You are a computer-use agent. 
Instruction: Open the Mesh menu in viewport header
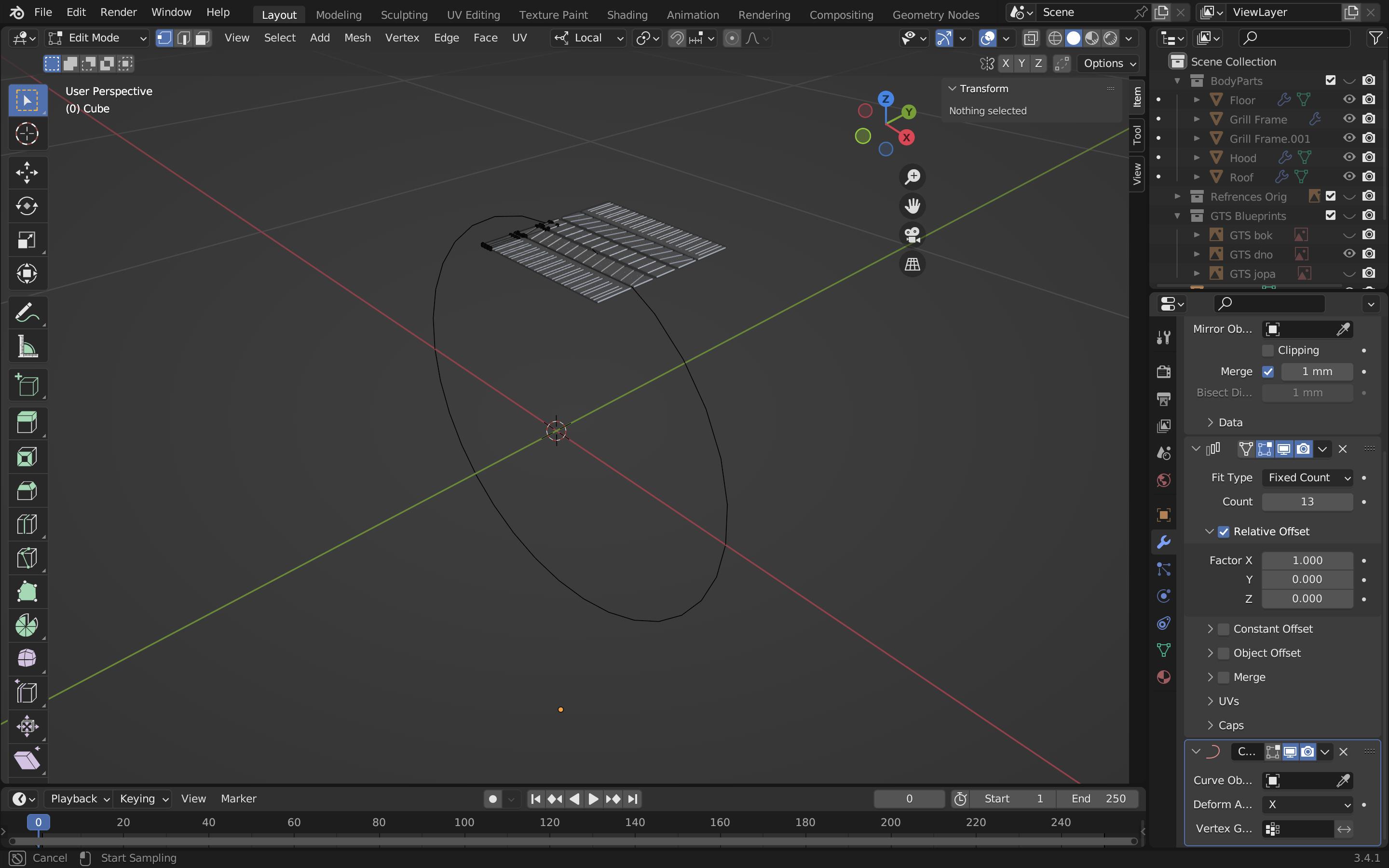357,38
